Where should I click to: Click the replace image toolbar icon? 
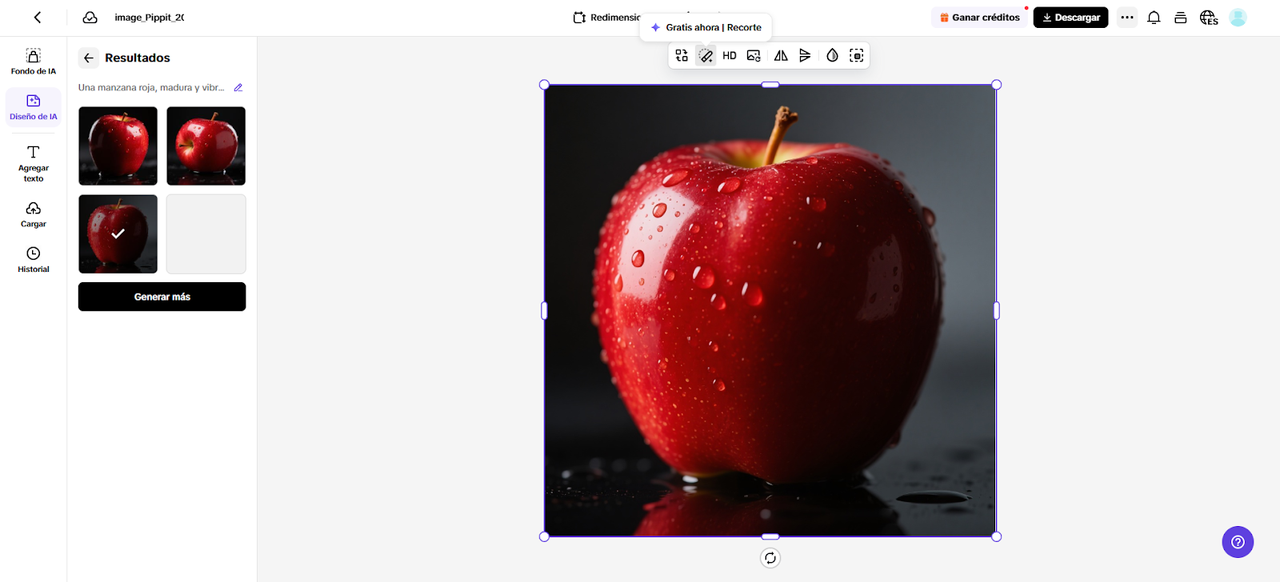[754, 56]
